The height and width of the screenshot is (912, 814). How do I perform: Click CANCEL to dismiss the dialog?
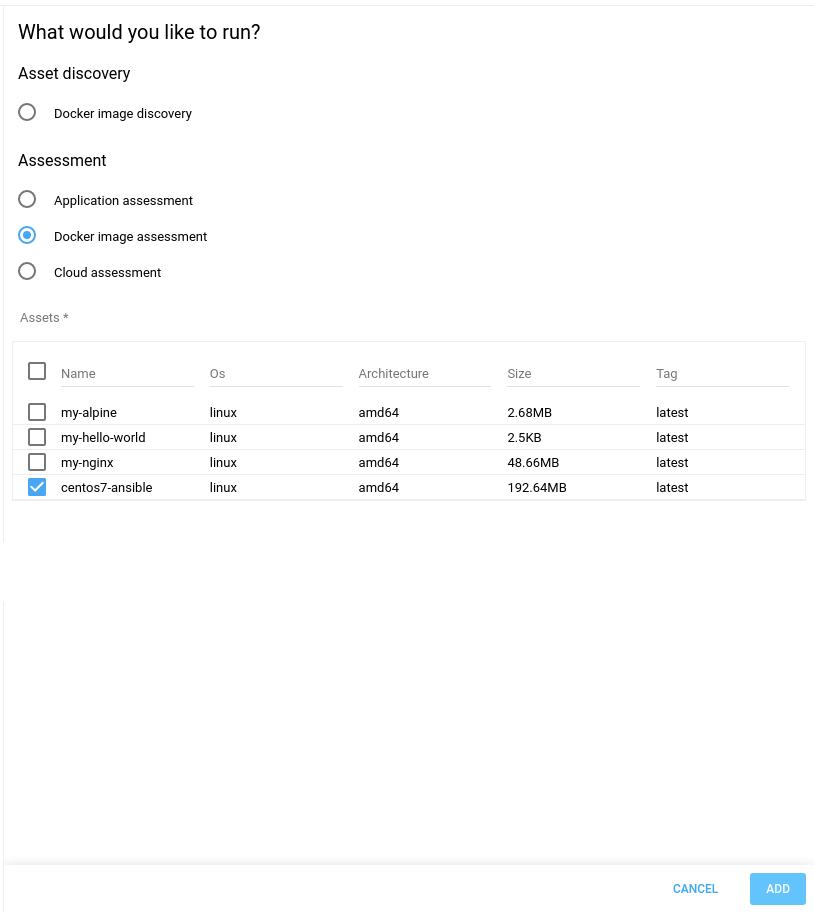click(x=695, y=889)
